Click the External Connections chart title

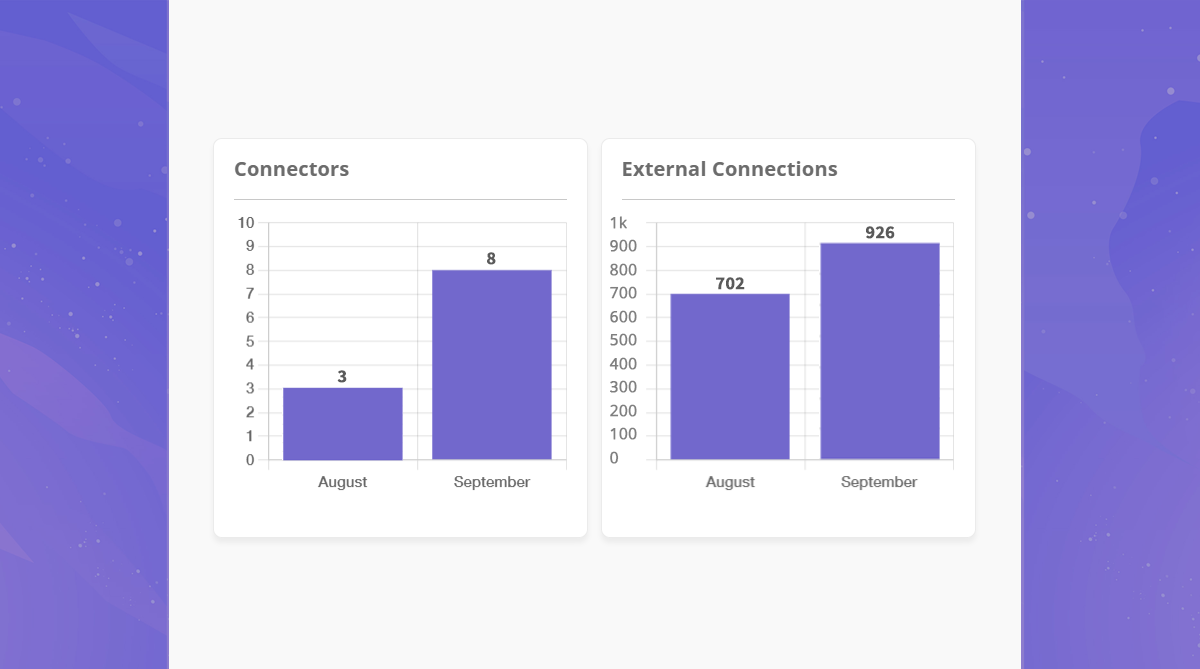tap(729, 169)
